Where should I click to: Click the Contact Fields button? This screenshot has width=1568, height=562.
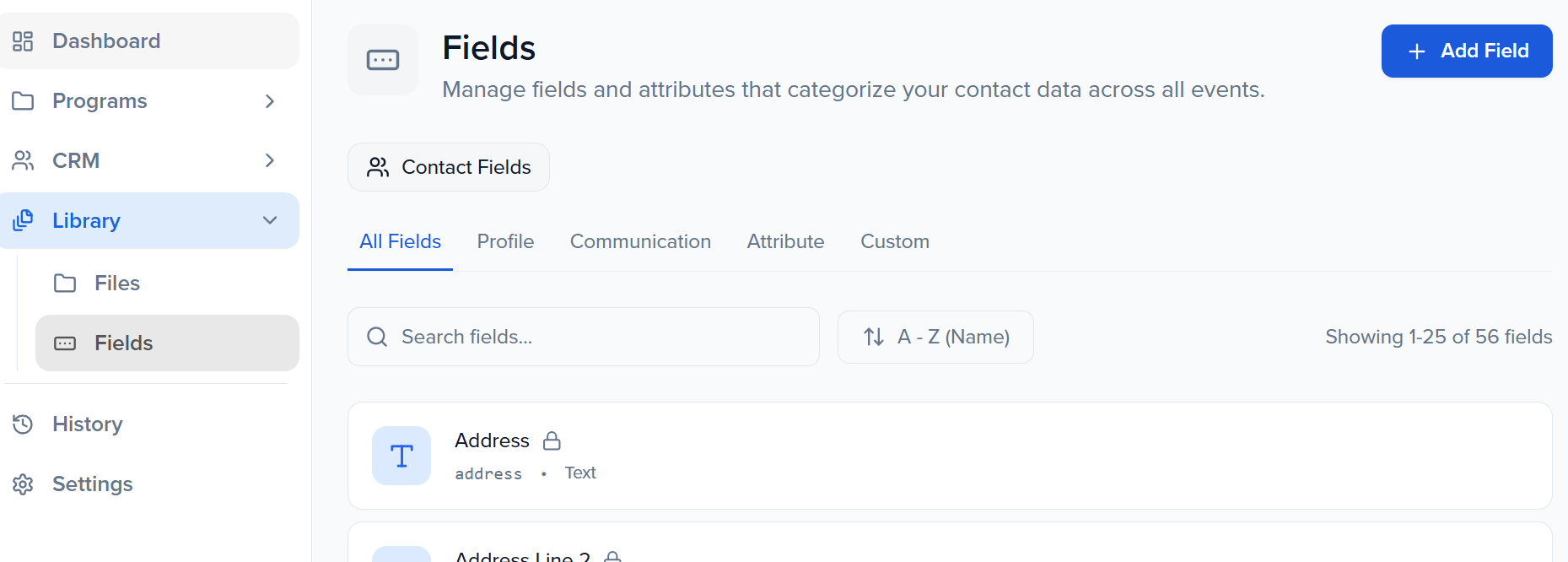[449, 167]
